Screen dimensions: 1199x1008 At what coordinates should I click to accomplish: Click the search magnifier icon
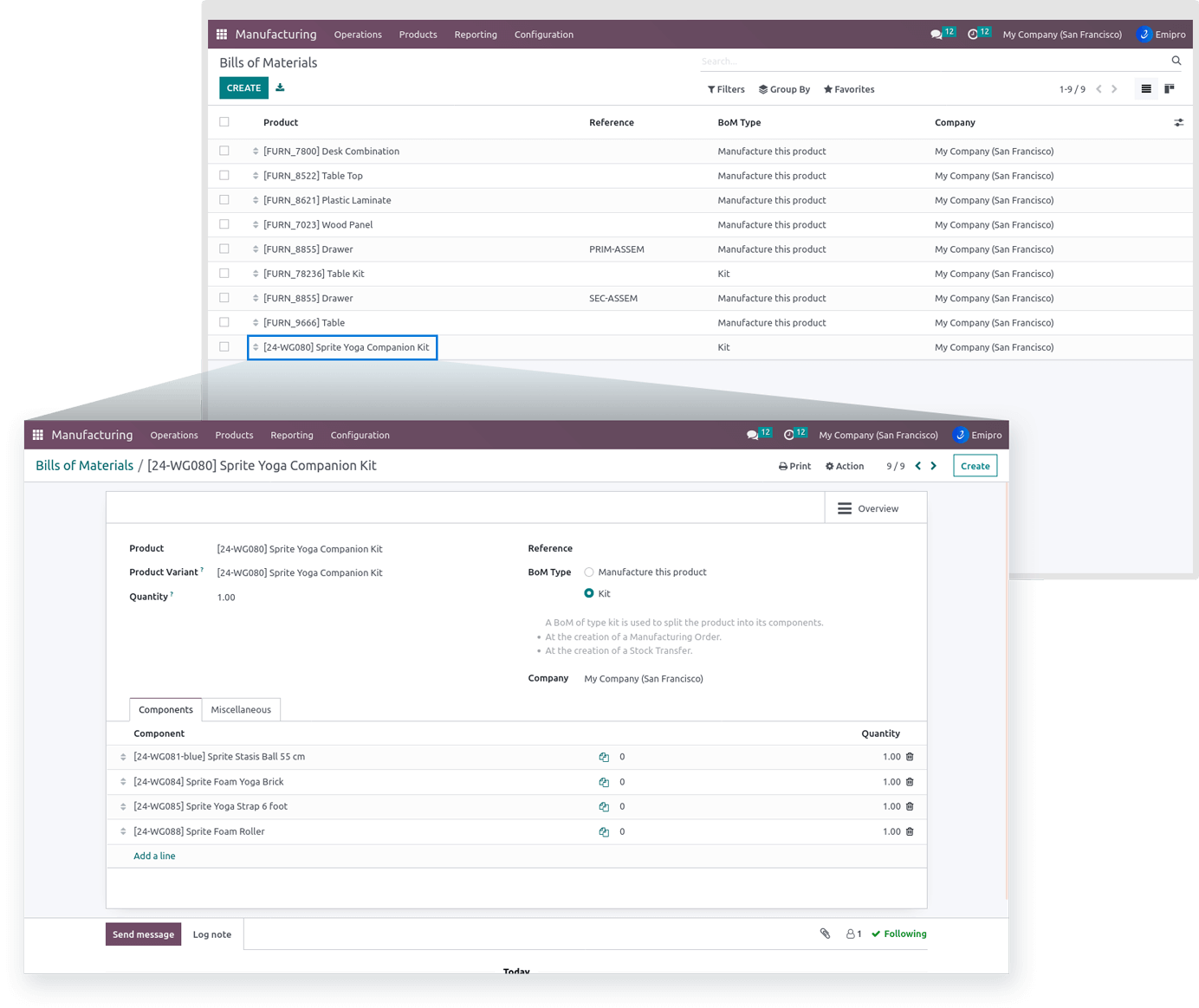pyautogui.click(x=1176, y=61)
